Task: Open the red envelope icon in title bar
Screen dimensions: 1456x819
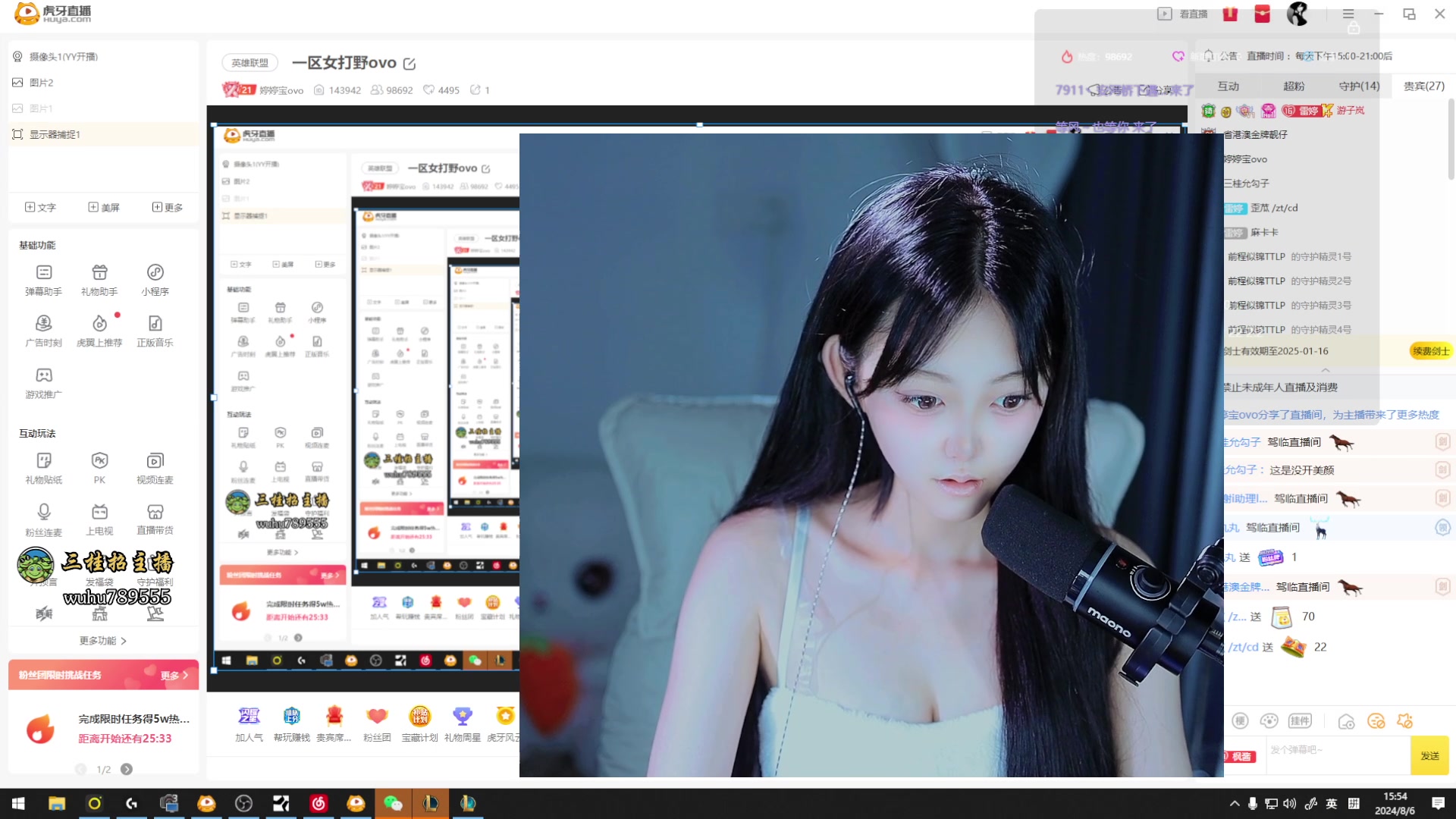Action: coord(1262,14)
